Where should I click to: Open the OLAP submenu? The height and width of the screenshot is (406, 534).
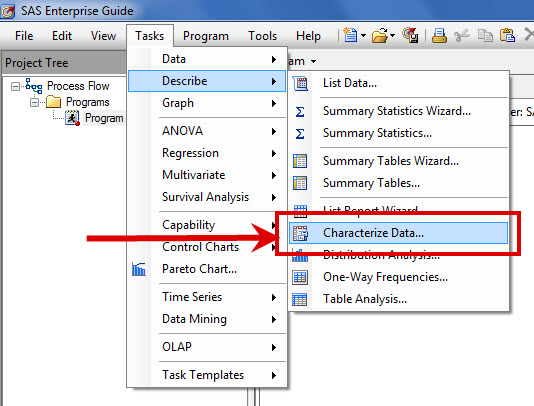(x=207, y=347)
